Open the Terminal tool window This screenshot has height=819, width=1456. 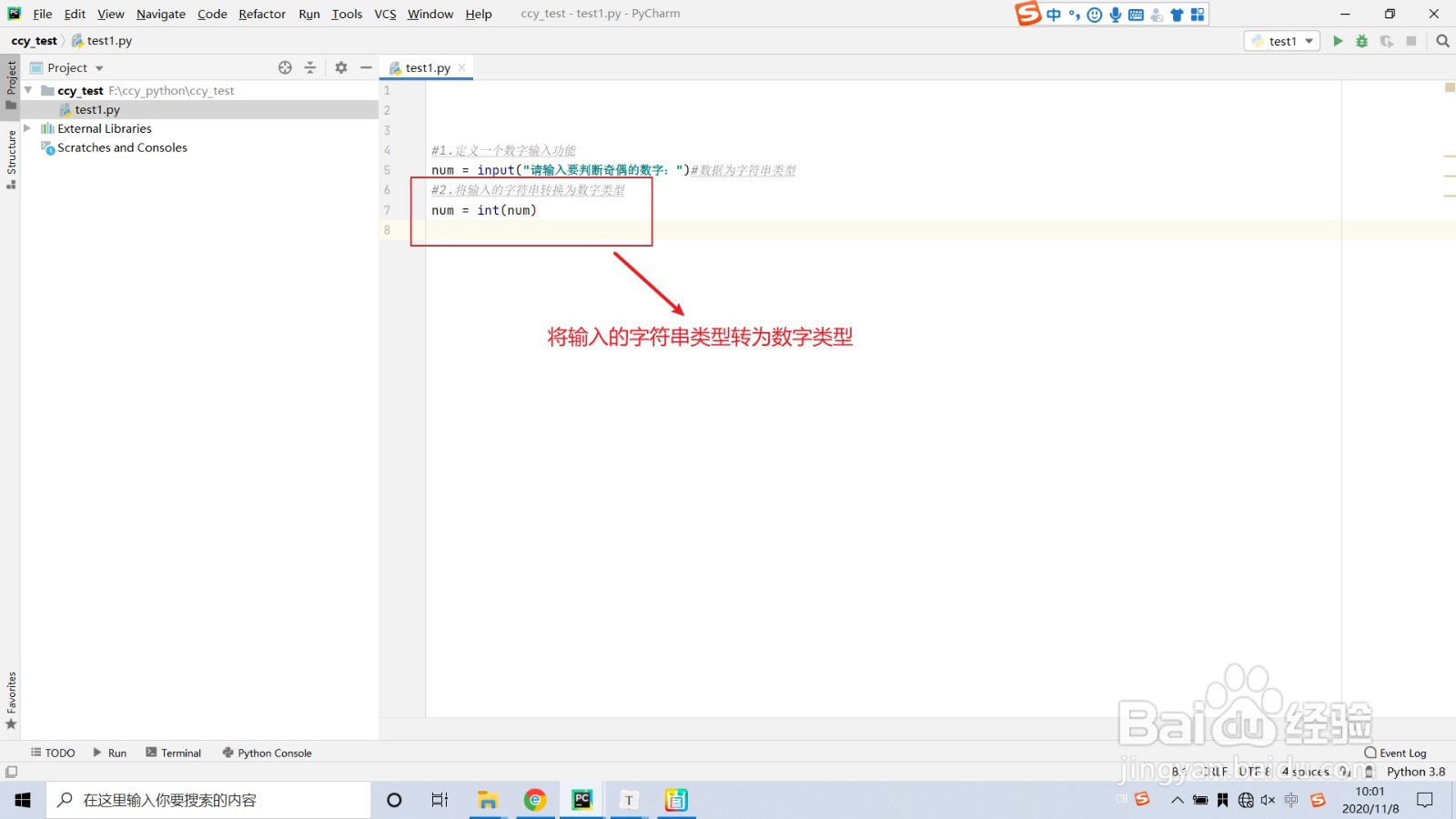pos(173,753)
